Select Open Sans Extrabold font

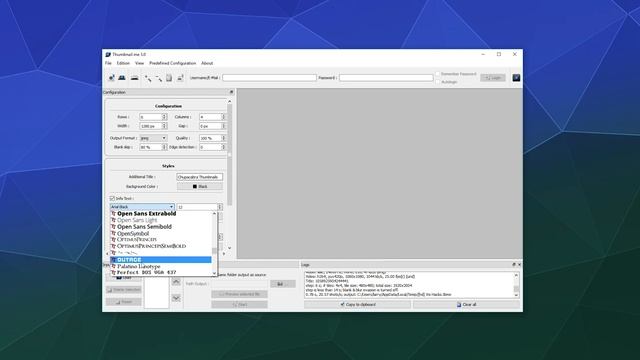pos(161,213)
